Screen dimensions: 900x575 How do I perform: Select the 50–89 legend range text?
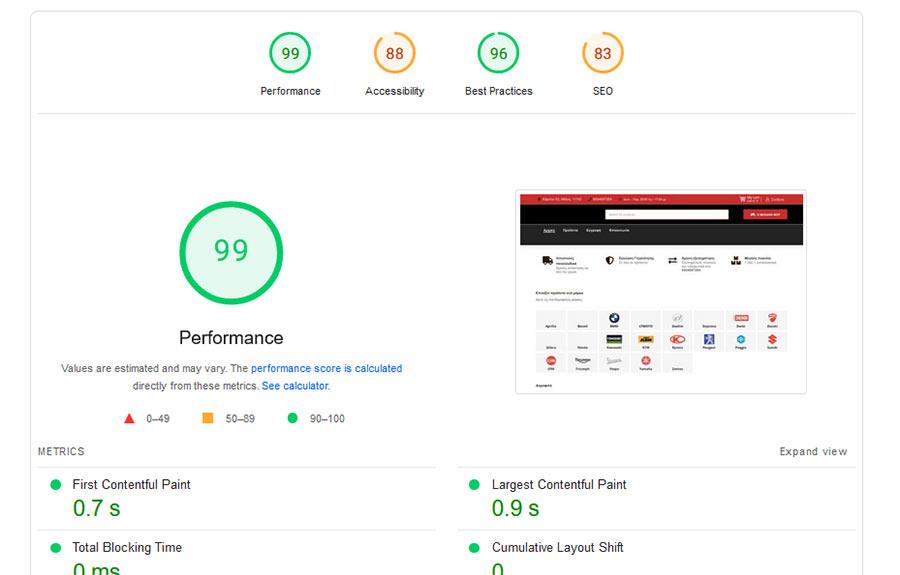coord(240,419)
